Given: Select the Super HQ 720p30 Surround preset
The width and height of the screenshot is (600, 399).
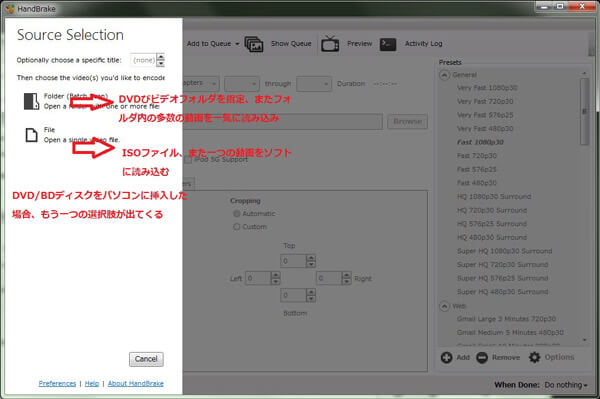Looking at the screenshot, I should click(x=502, y=265).
